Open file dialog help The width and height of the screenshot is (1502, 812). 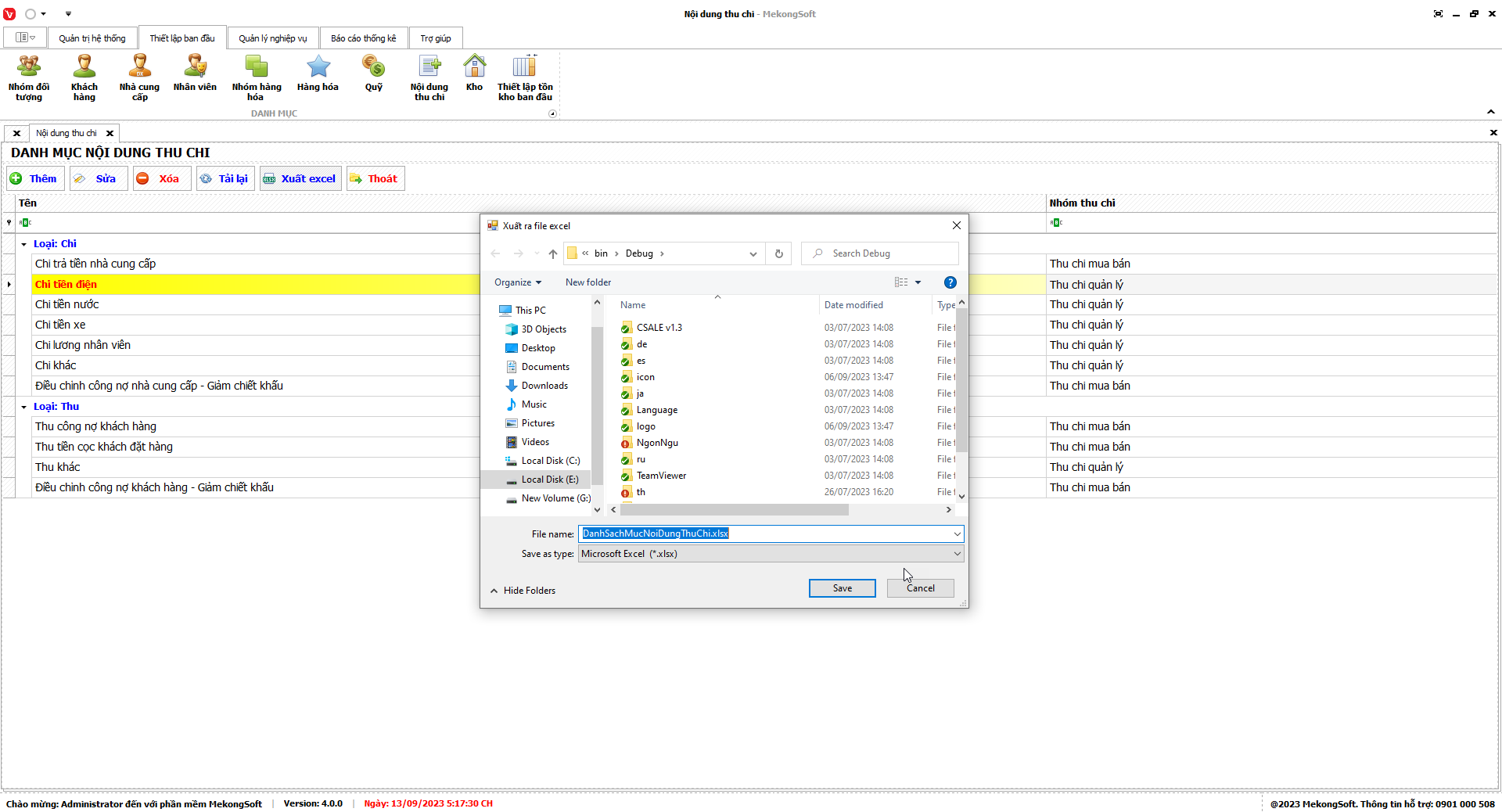(x=950, y=282)
